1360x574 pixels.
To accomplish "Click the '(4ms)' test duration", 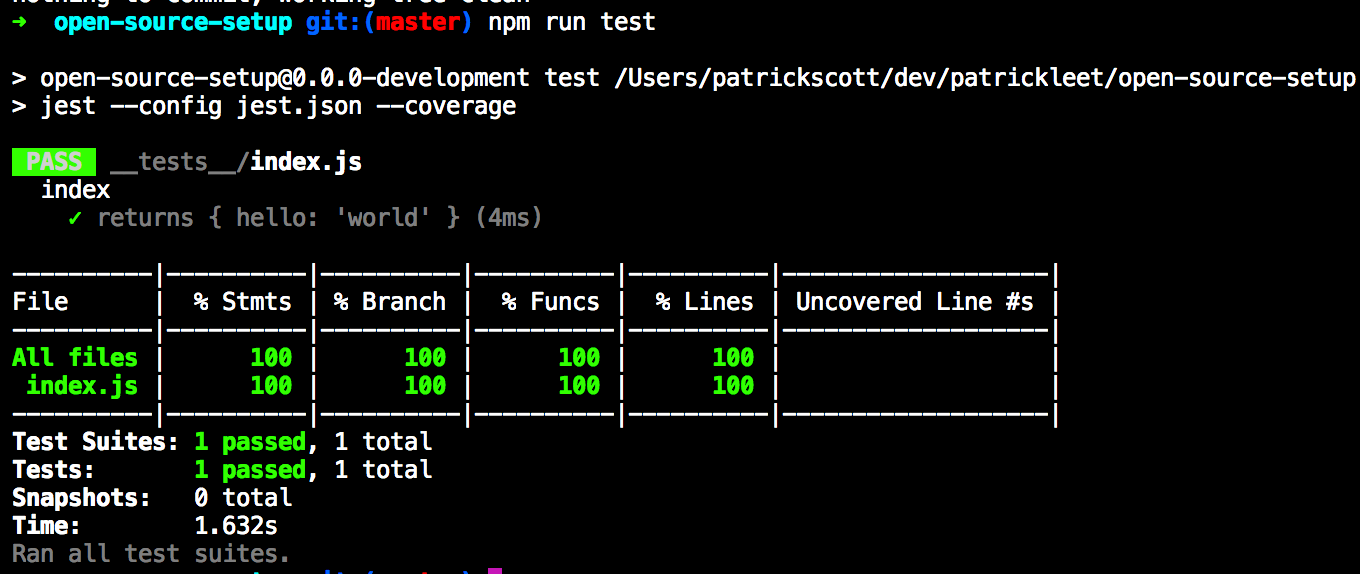I will [509, 218].
